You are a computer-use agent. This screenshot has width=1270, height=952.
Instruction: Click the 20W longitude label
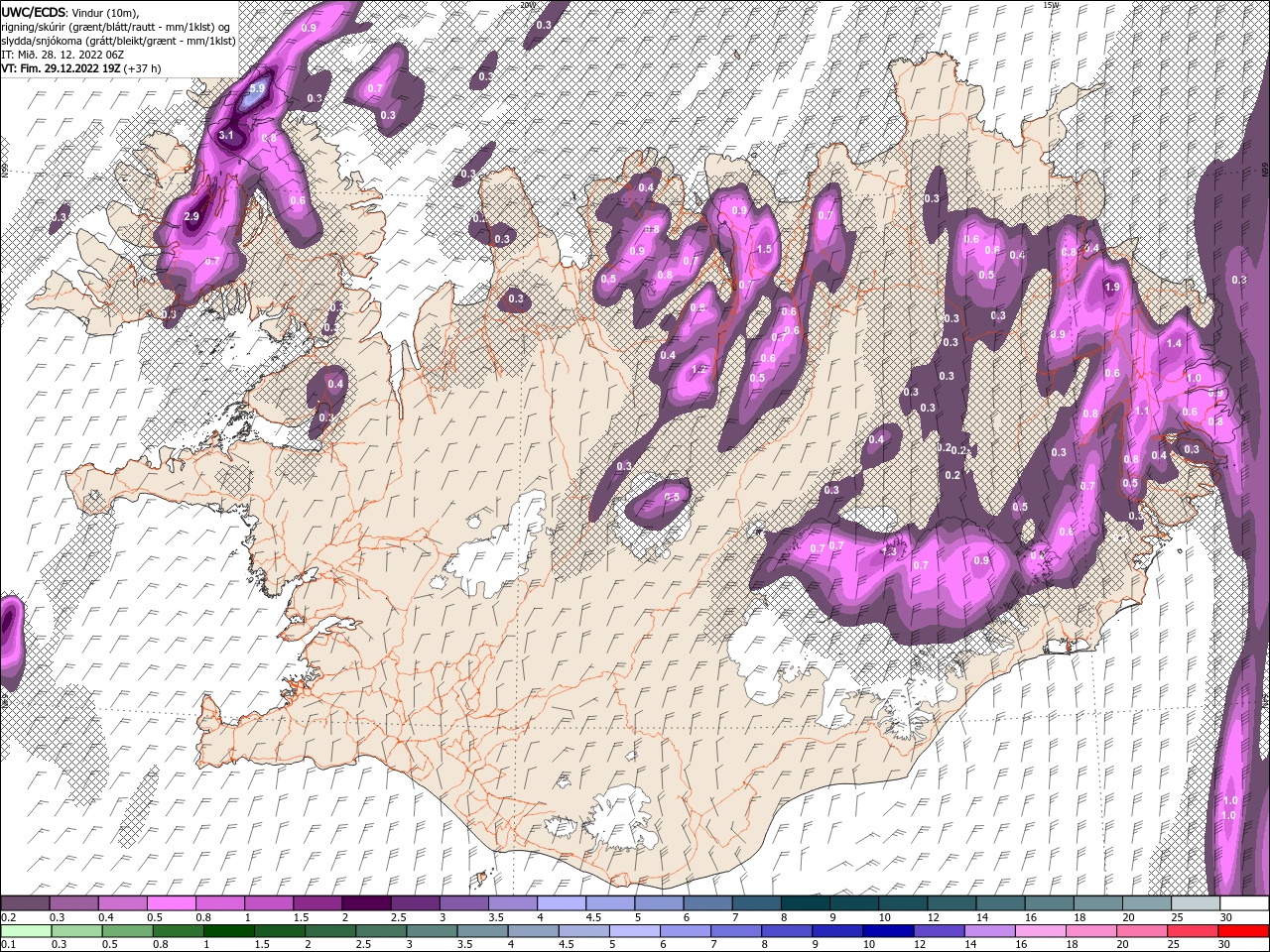click(526, 4)
